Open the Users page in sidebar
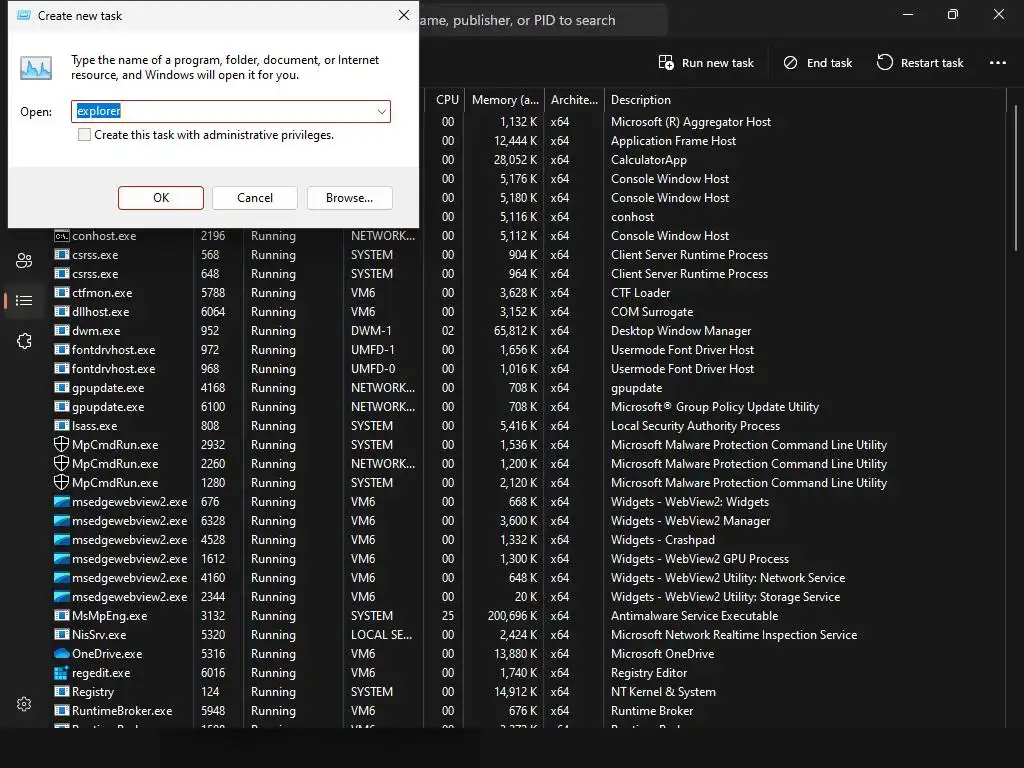 coord(24,261)
